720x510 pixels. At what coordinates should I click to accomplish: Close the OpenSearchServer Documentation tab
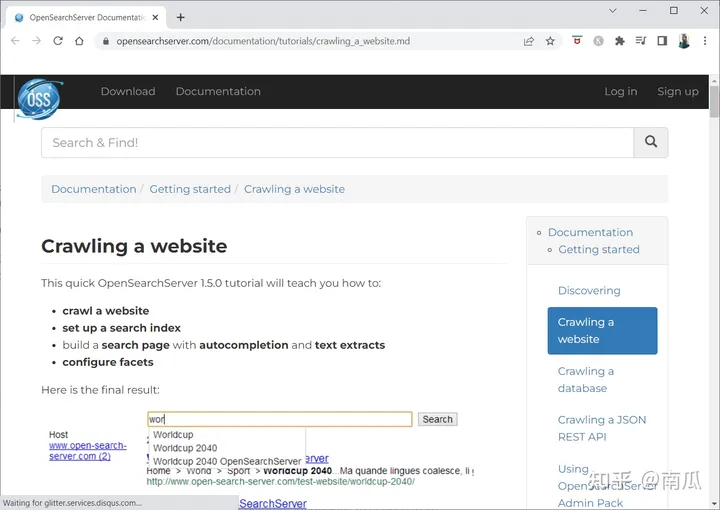[155, 17]
